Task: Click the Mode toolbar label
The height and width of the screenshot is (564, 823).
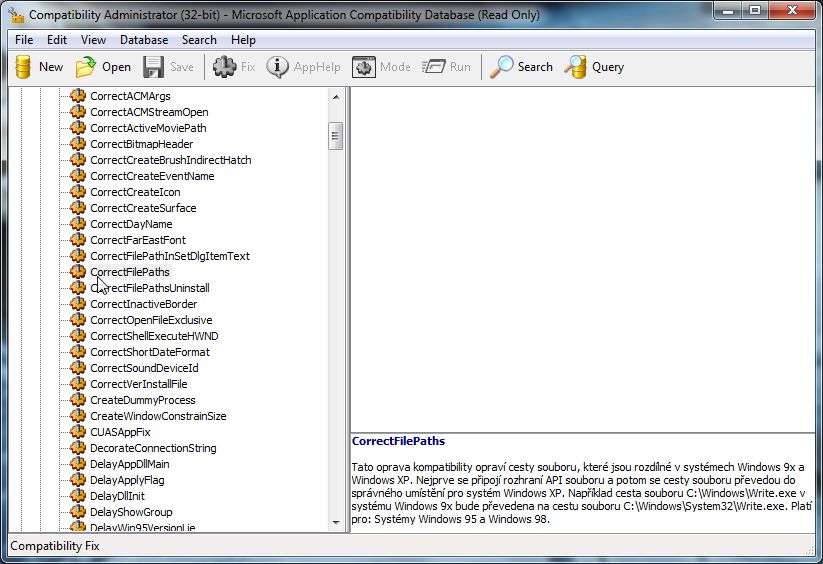Action: (x=395, y=67)
